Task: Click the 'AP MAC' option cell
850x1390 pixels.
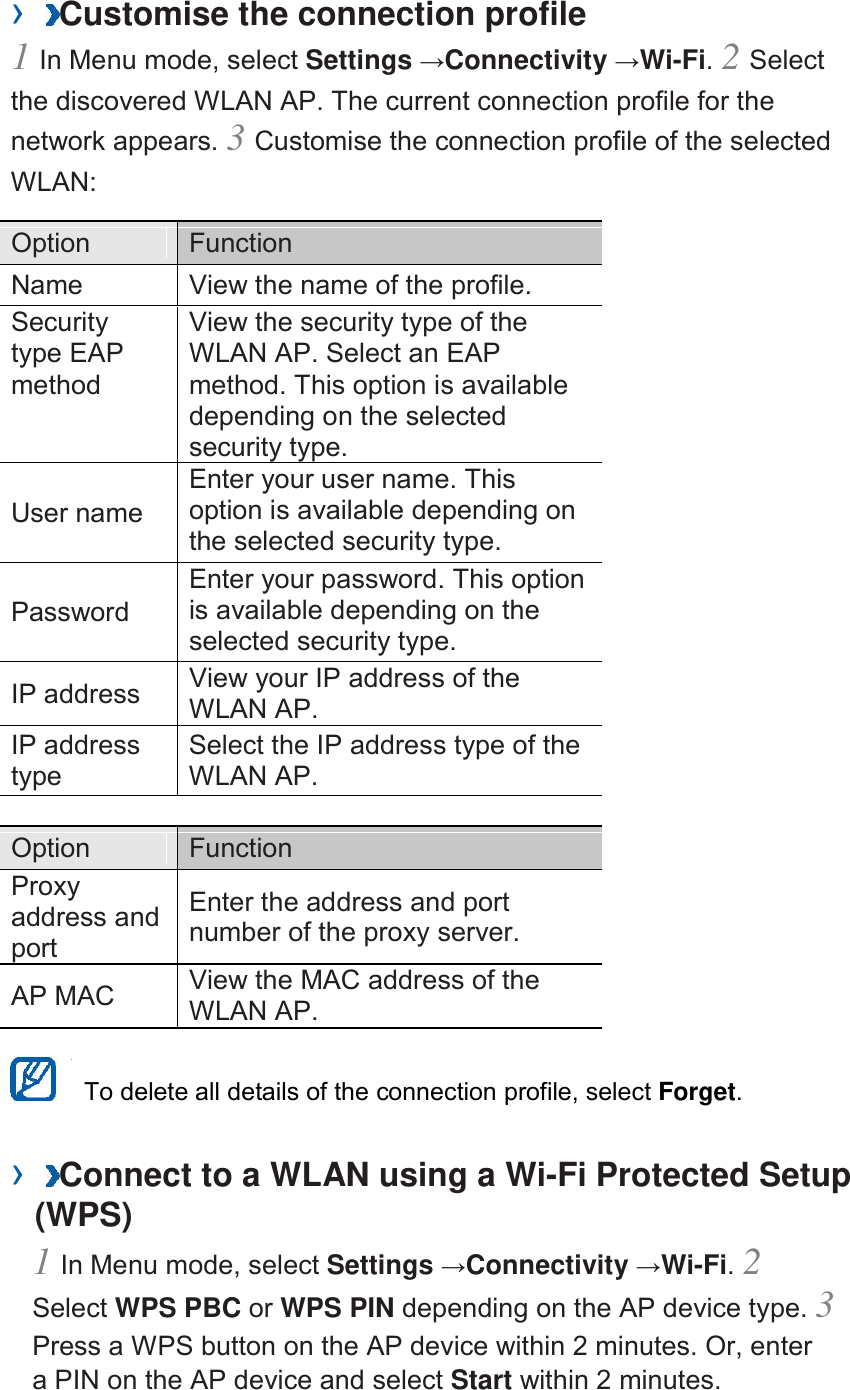Action: pyautogui.click(x=63, y=996)
